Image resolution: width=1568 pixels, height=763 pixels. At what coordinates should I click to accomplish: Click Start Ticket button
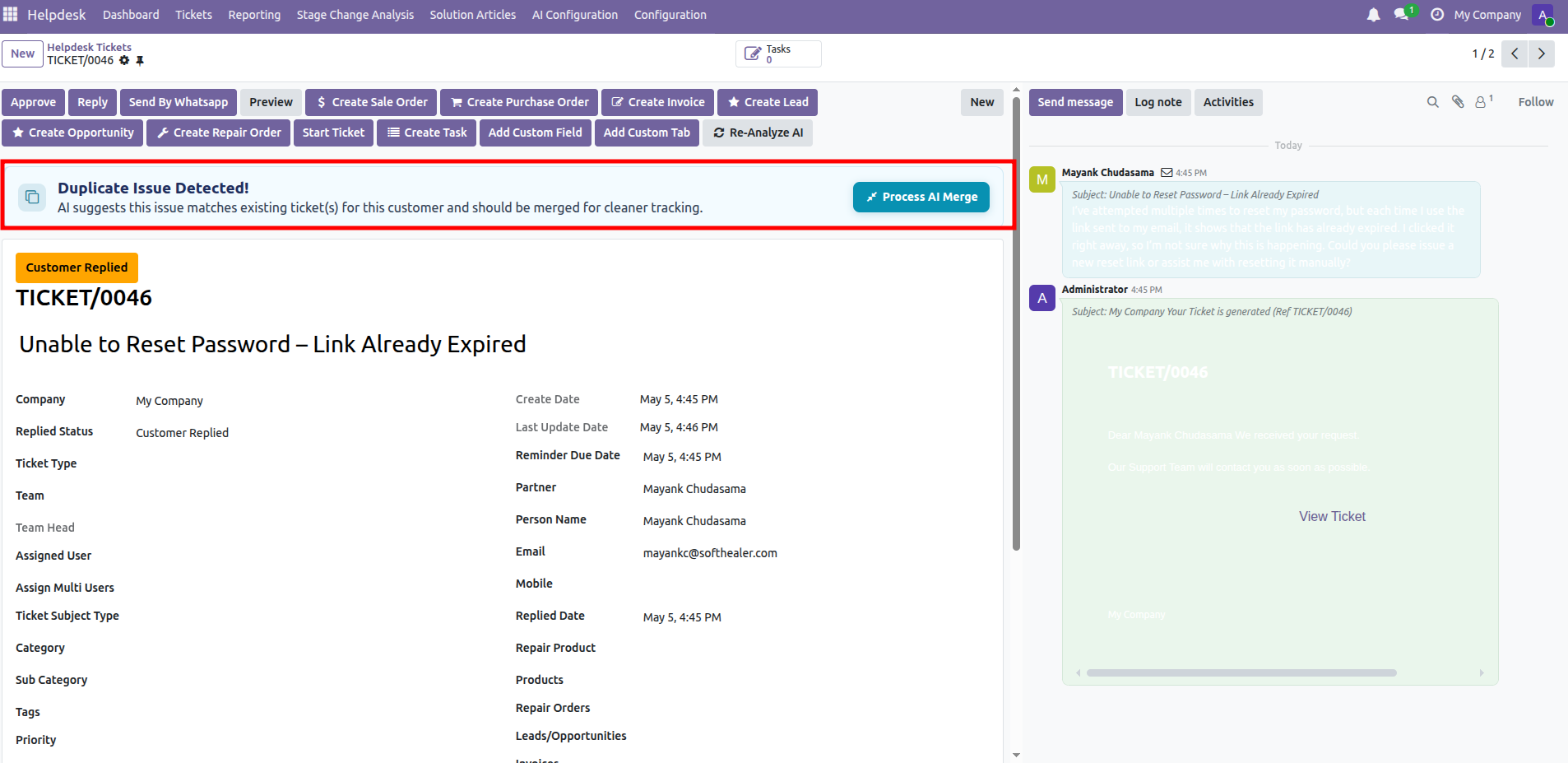333,133
